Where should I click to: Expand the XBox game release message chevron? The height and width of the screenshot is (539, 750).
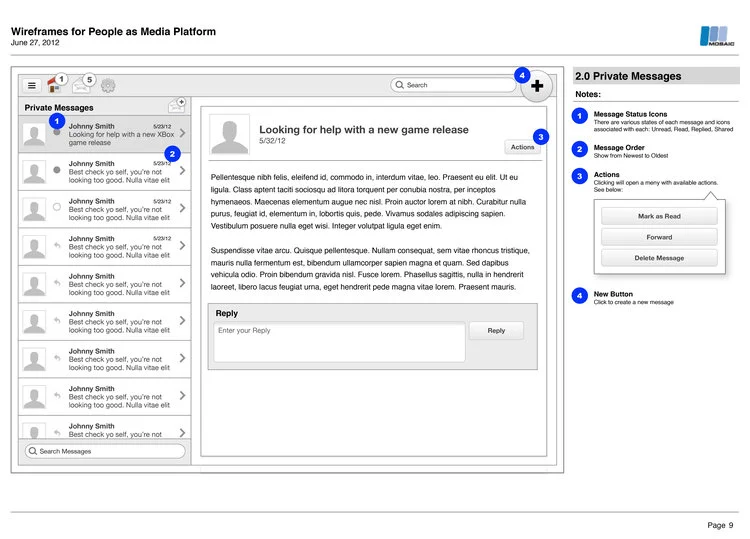pyautogui.click(x=182, y=133)
